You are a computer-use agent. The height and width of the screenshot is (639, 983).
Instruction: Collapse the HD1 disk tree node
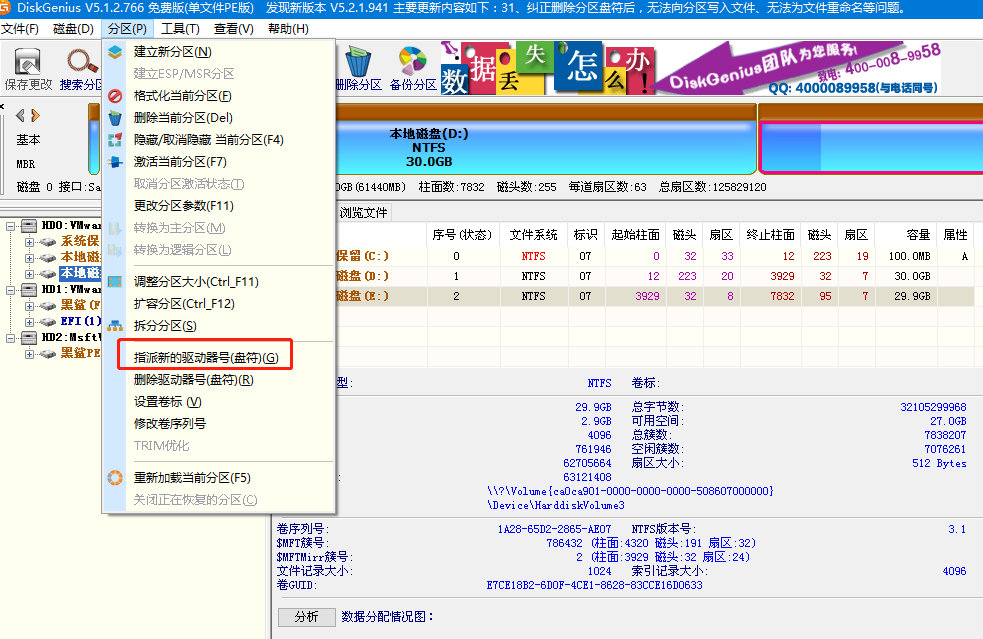pyautogui.click(x=10, y=290)
